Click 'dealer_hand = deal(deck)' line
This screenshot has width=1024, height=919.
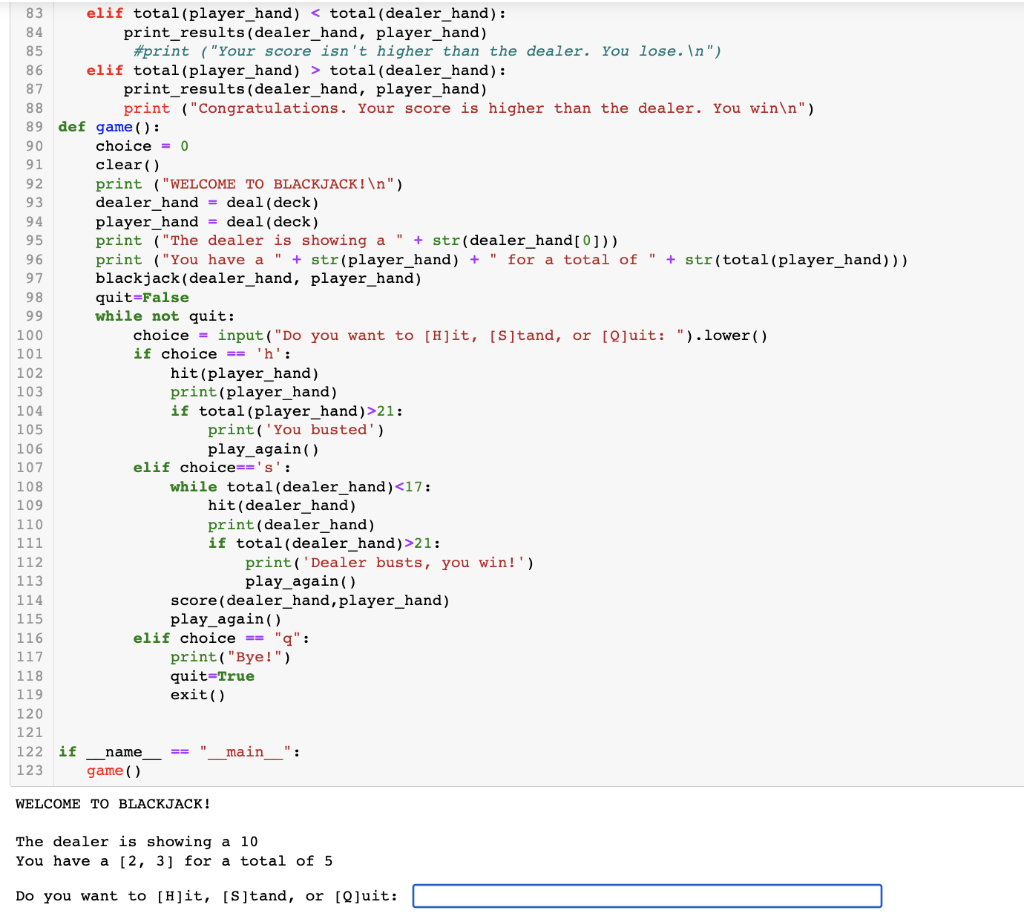coord(207,202)
